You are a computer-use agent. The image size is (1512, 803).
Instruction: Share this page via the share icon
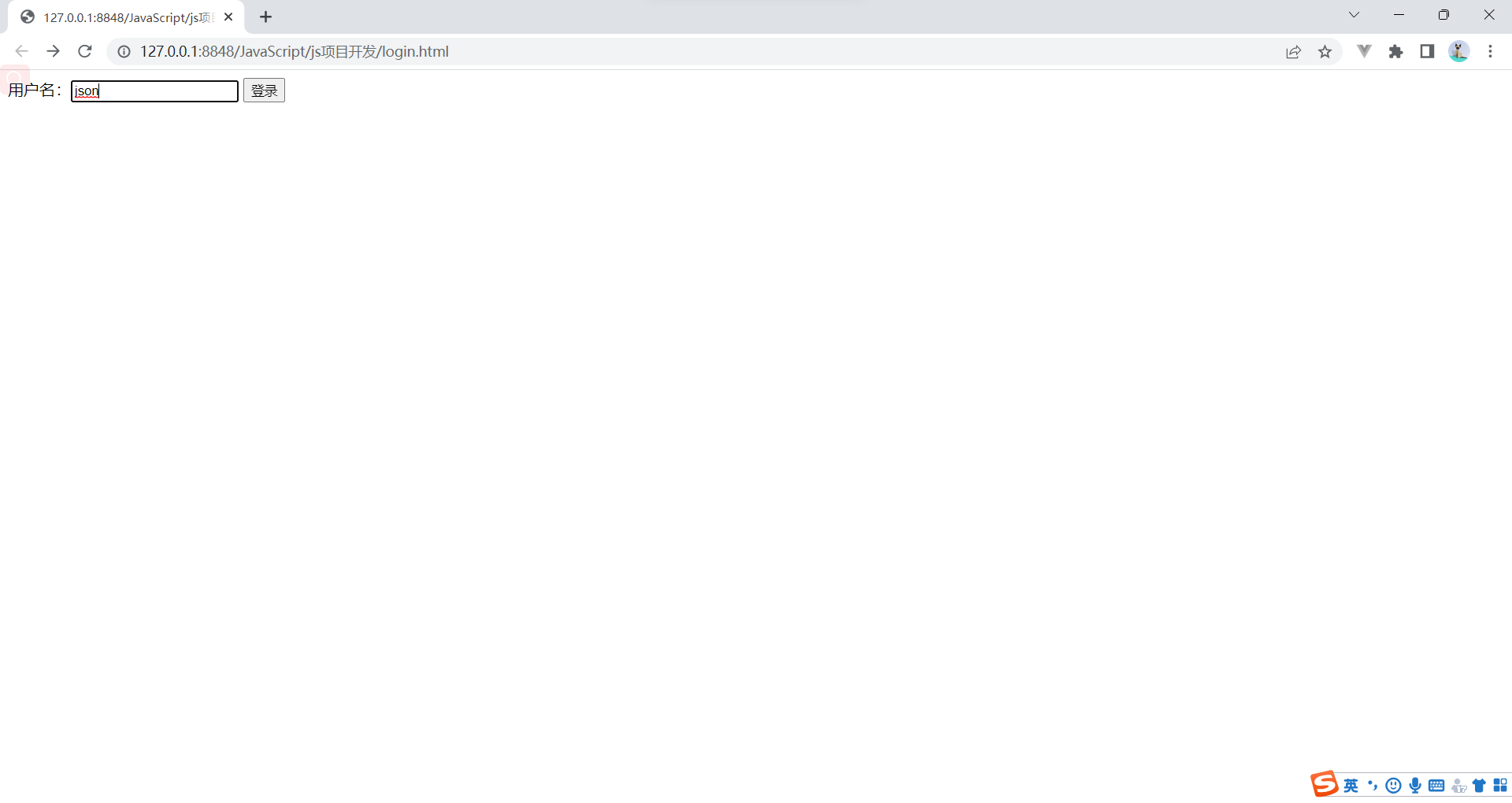pos(1293,51)
